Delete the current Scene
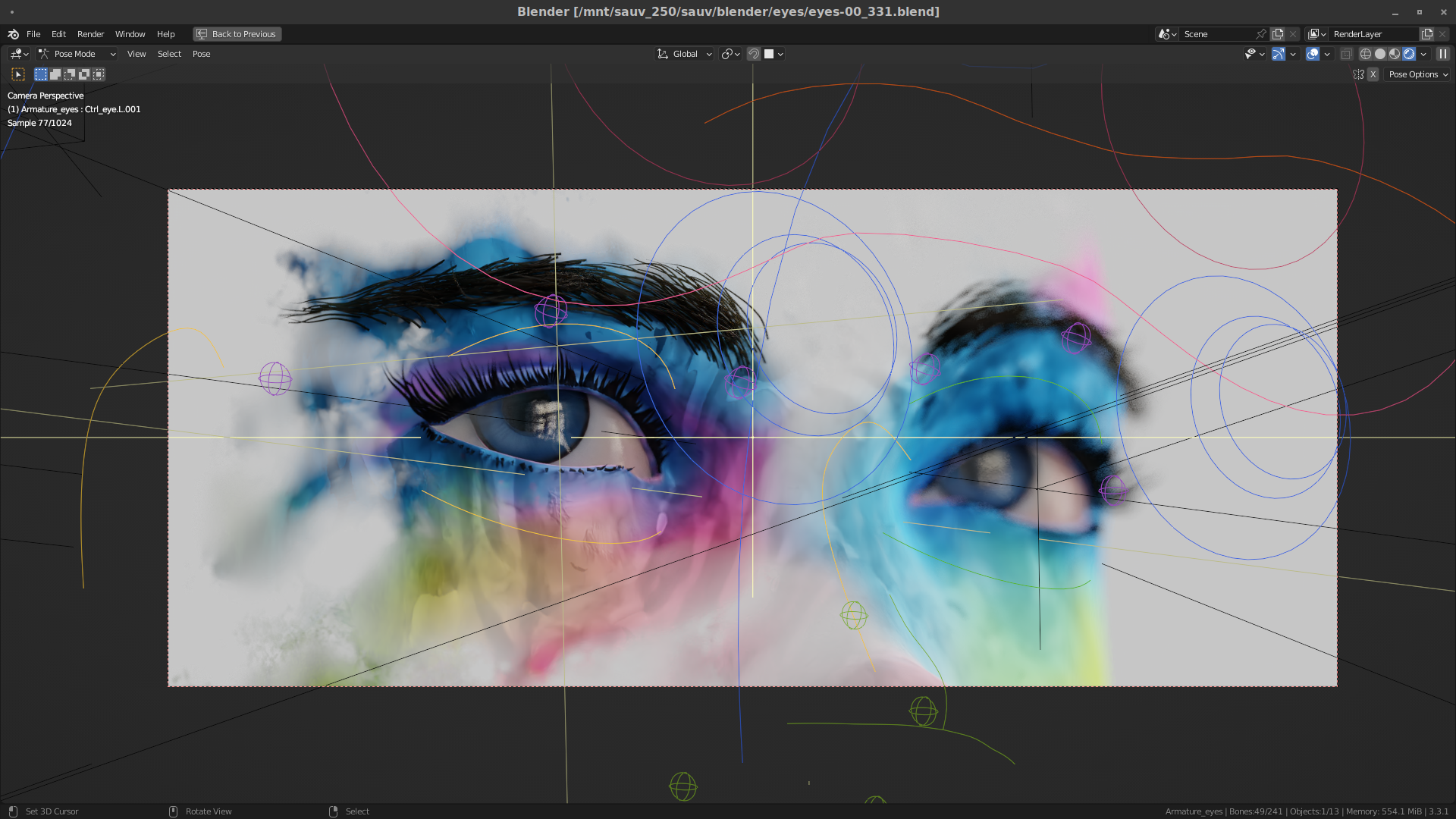Viewport: 1456px width, 819px height. click(x=1293, y=34)
